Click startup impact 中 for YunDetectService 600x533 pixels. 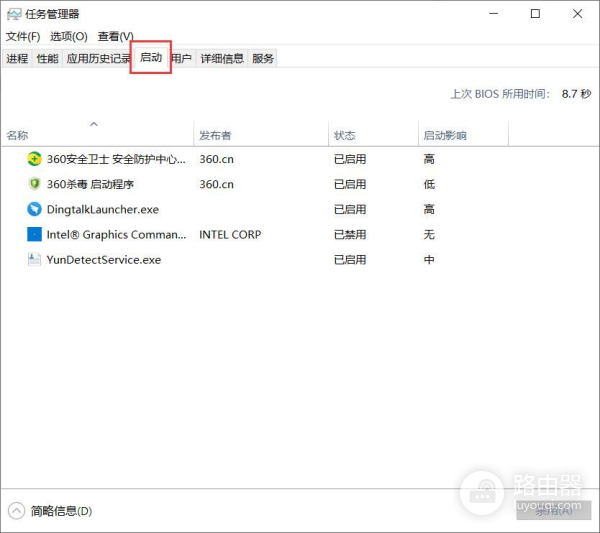tap(429, 259)
